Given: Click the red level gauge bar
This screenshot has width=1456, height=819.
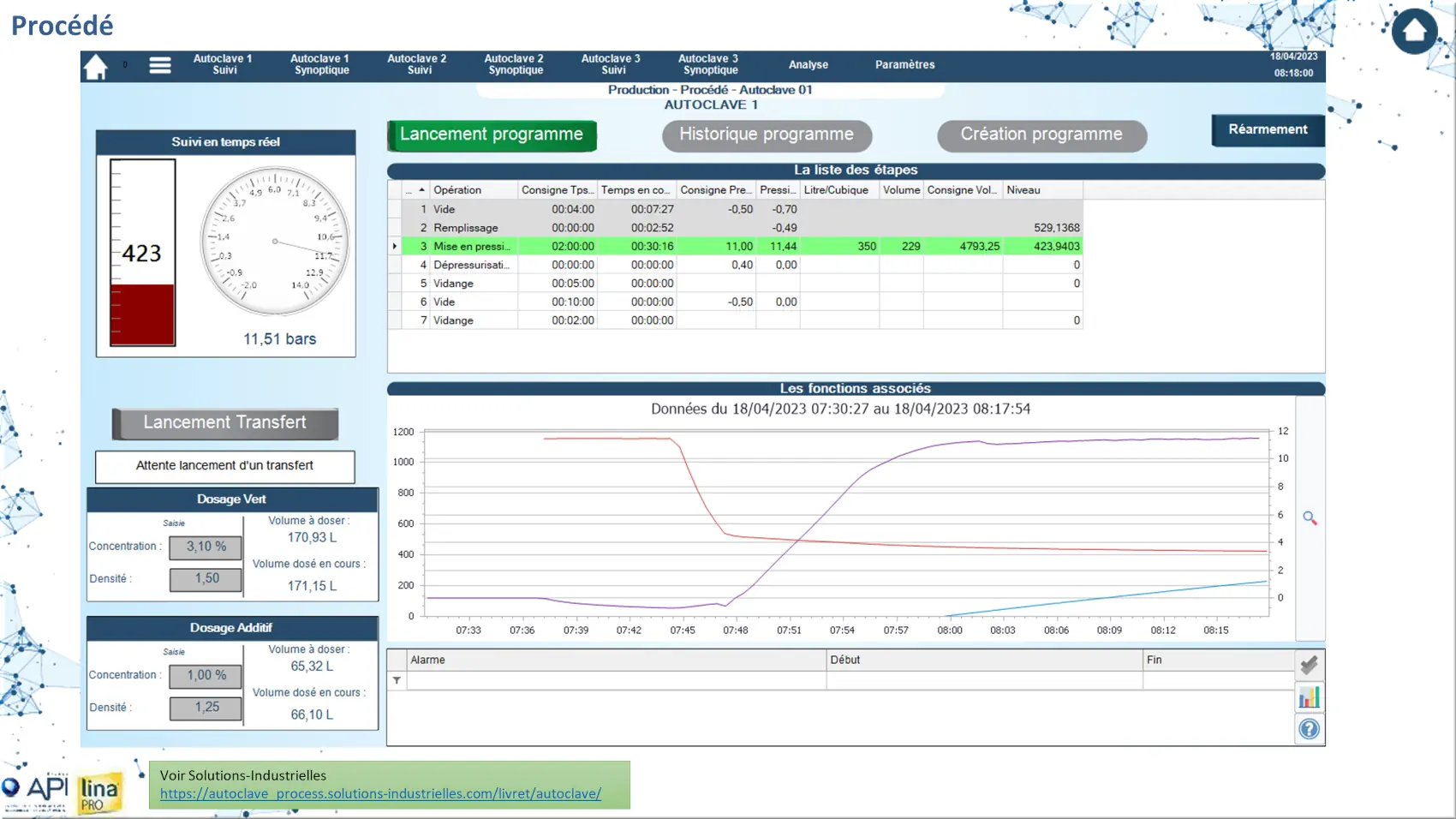Looking at the screenshot, I should pos(142,314).
